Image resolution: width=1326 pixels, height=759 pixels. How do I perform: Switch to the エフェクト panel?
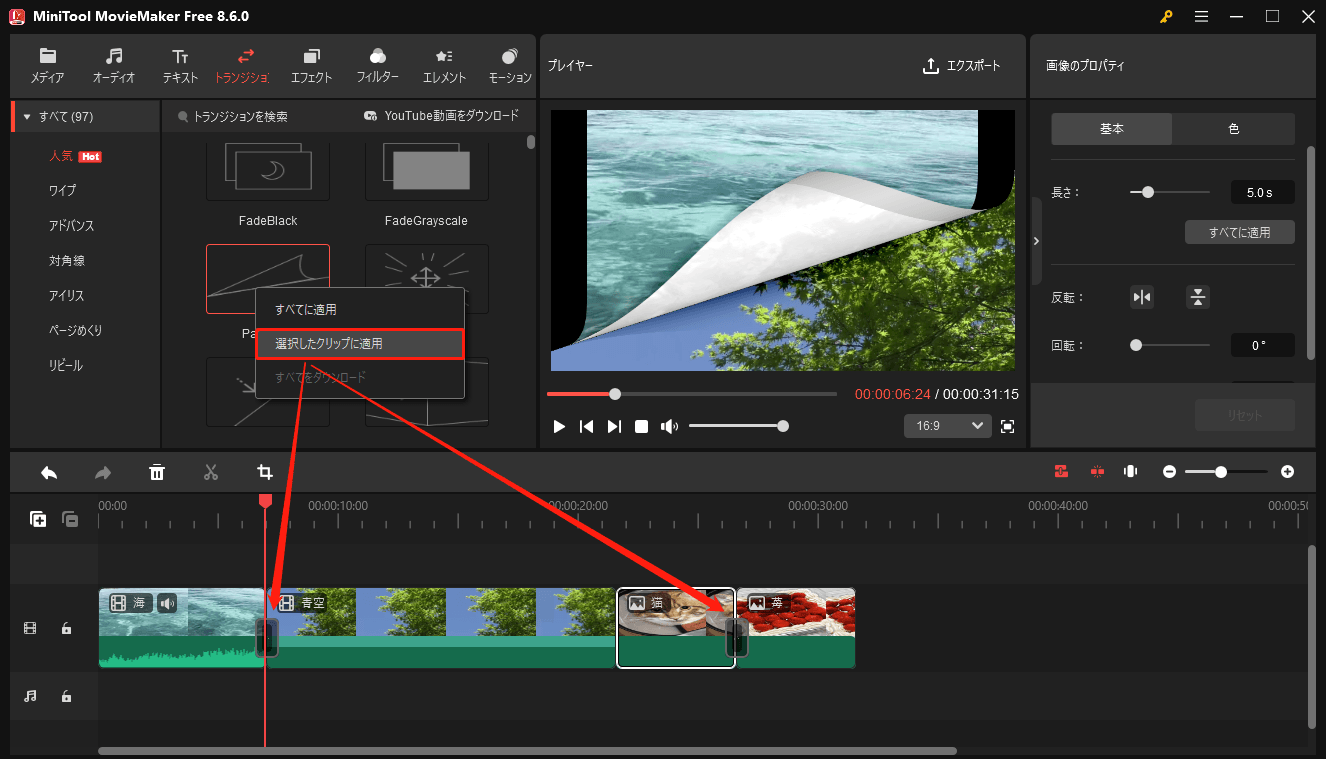pyautogui.click(x=311, y=64)
